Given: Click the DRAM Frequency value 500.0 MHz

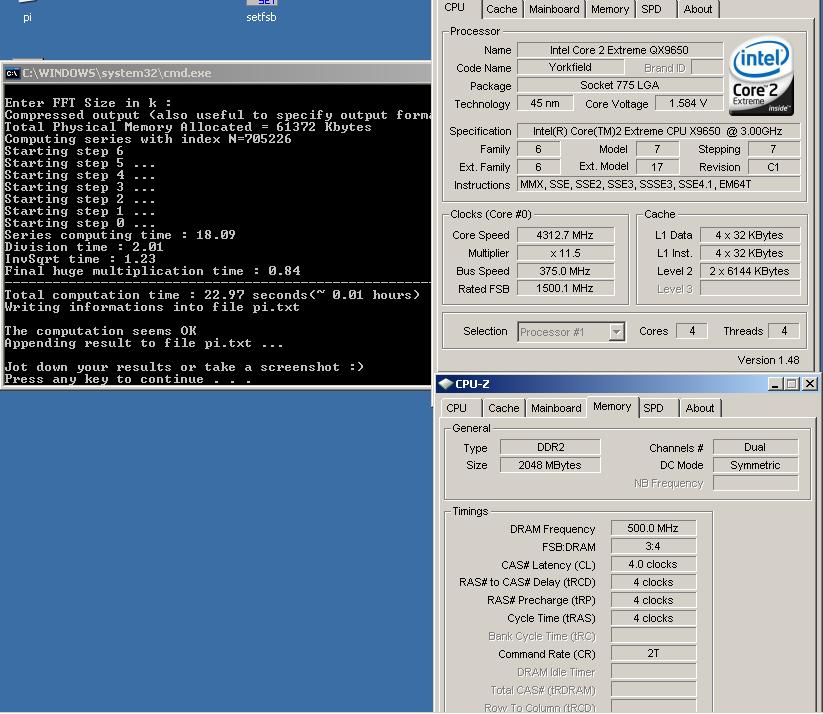Looking at the screenshot, I should 653,528.
